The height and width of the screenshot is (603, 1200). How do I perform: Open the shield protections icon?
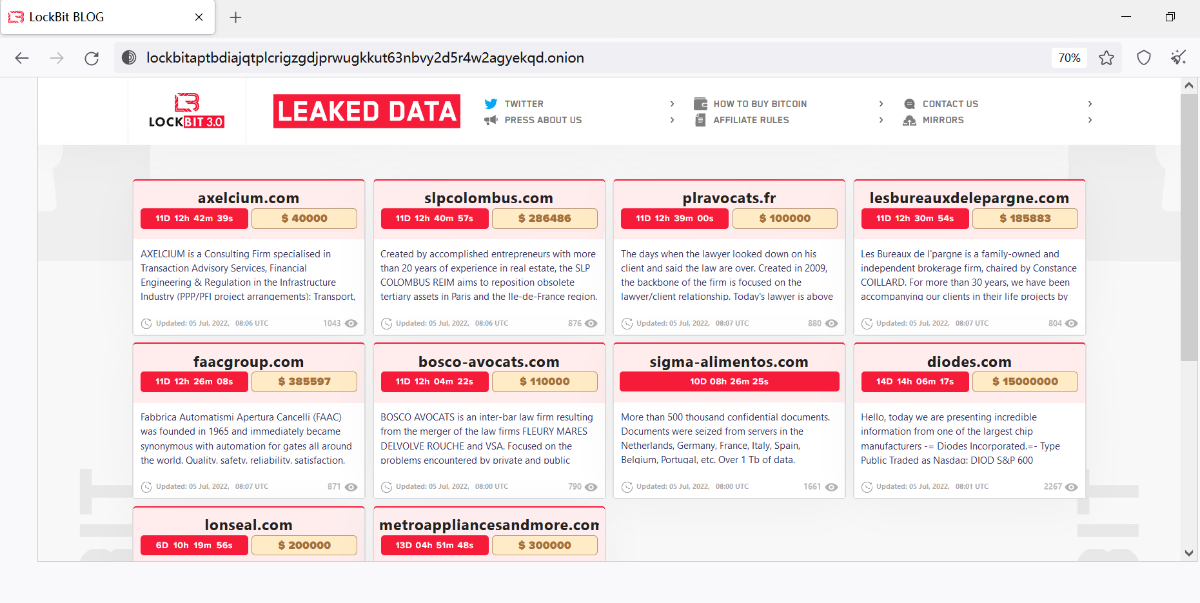1144,58
